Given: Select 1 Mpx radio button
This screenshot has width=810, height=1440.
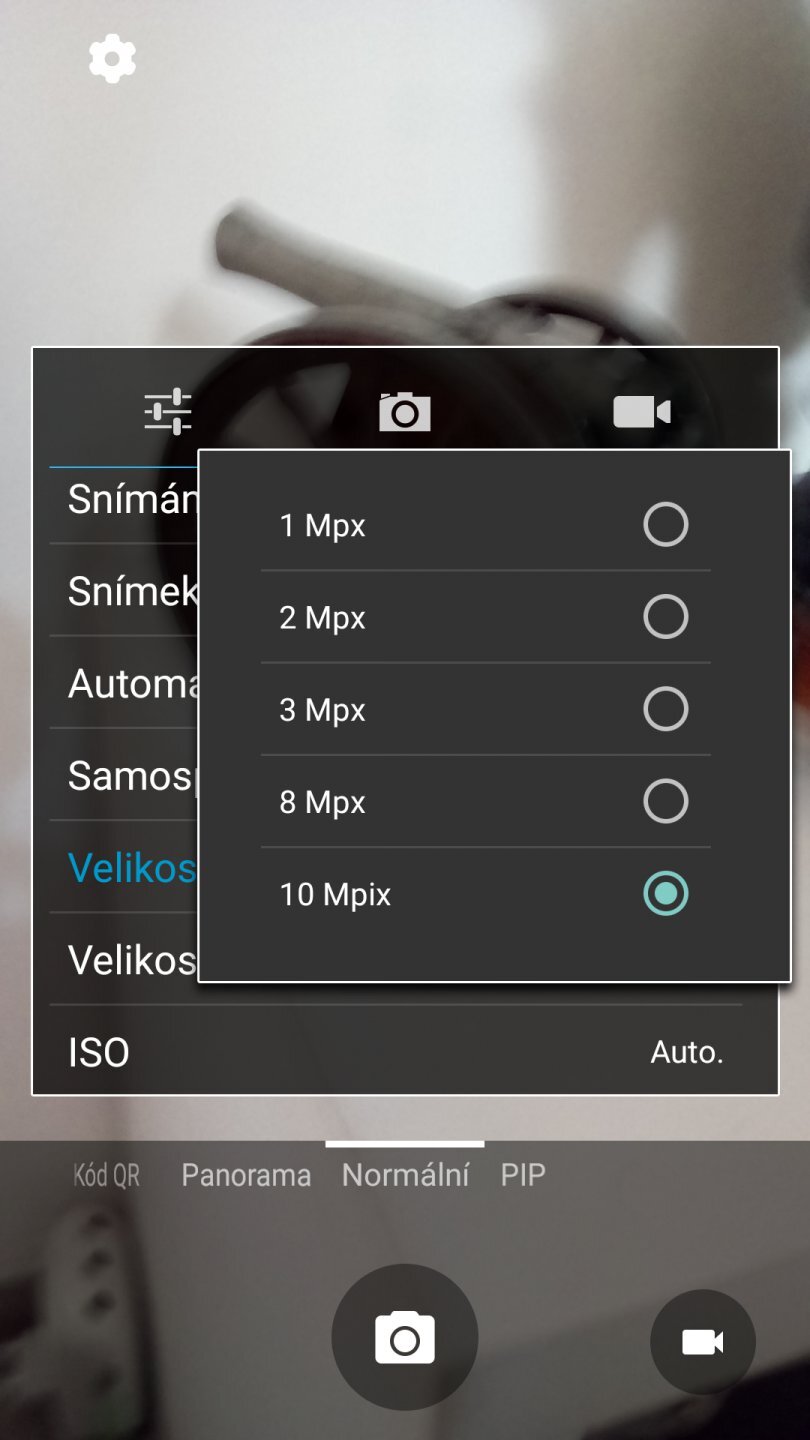Looking at the screenshot, I should [665, 525].
